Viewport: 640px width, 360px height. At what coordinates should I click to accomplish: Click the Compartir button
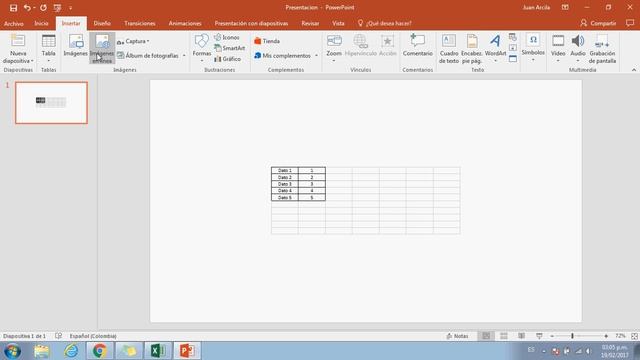coord(598,23)
